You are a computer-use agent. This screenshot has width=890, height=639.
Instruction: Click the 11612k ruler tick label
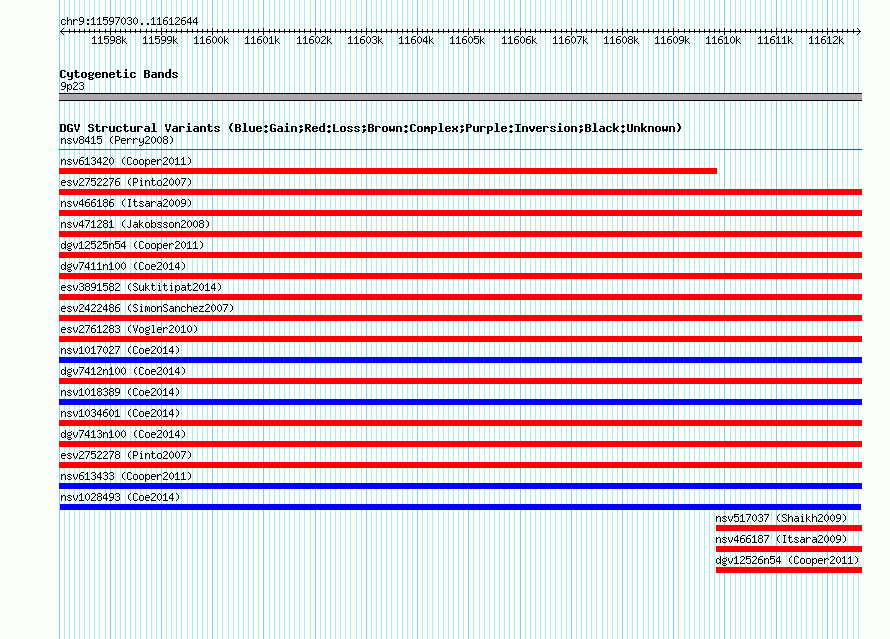826,40
